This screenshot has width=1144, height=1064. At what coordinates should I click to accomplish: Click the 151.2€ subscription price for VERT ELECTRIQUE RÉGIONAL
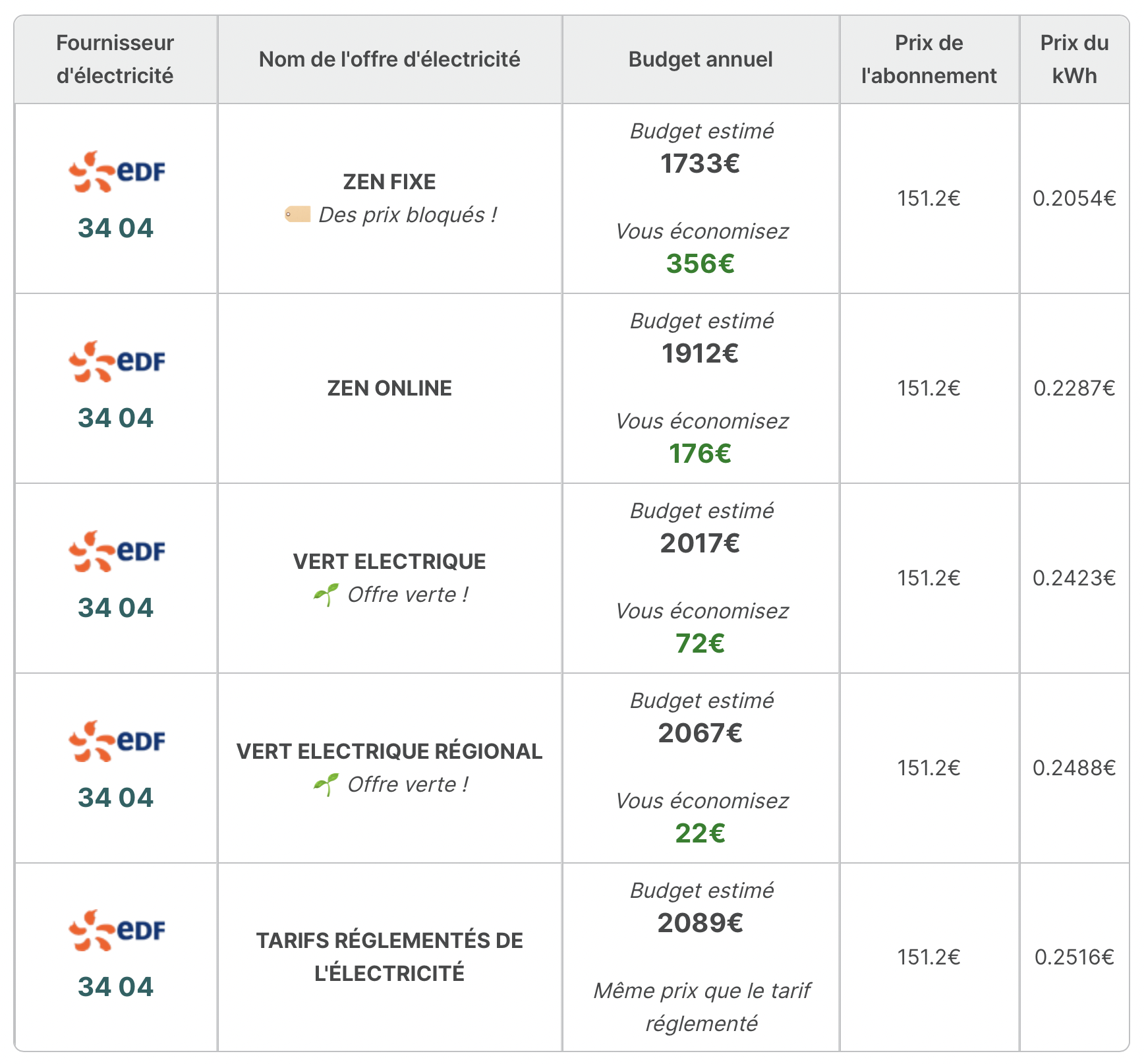pos(929,768)
